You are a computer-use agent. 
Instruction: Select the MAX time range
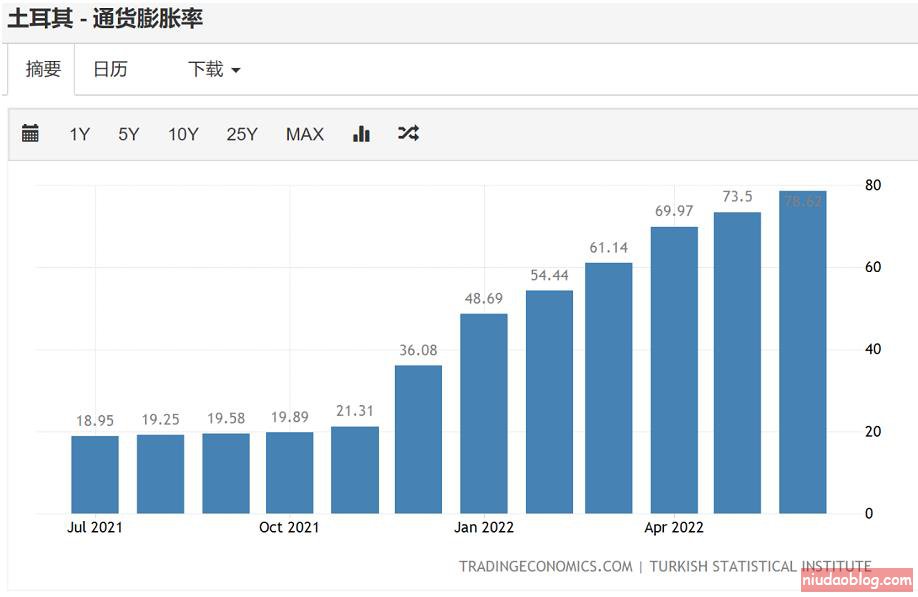pos(304,134)
